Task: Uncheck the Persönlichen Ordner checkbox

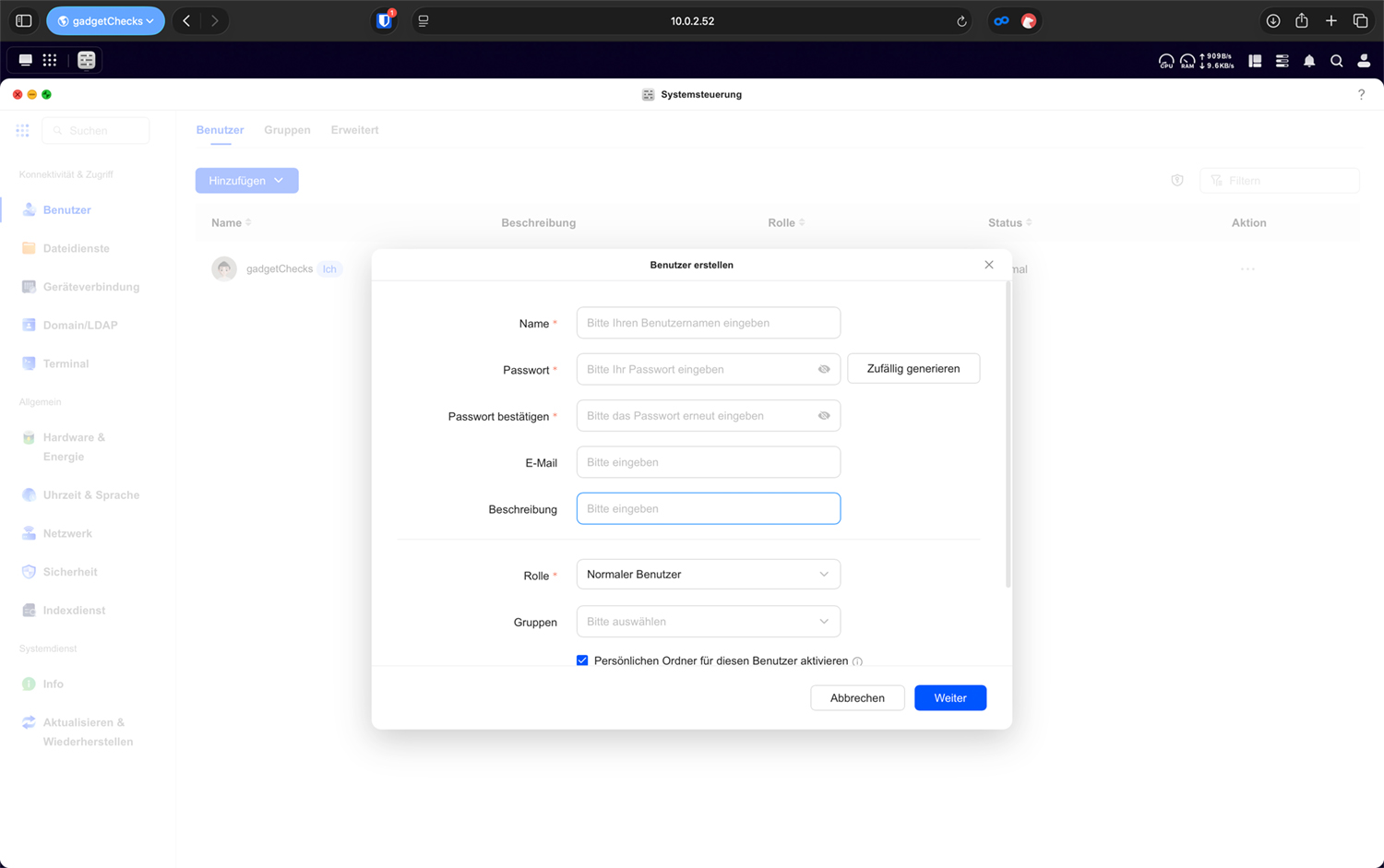Action: pyautogui.click(x=582, y=660)
